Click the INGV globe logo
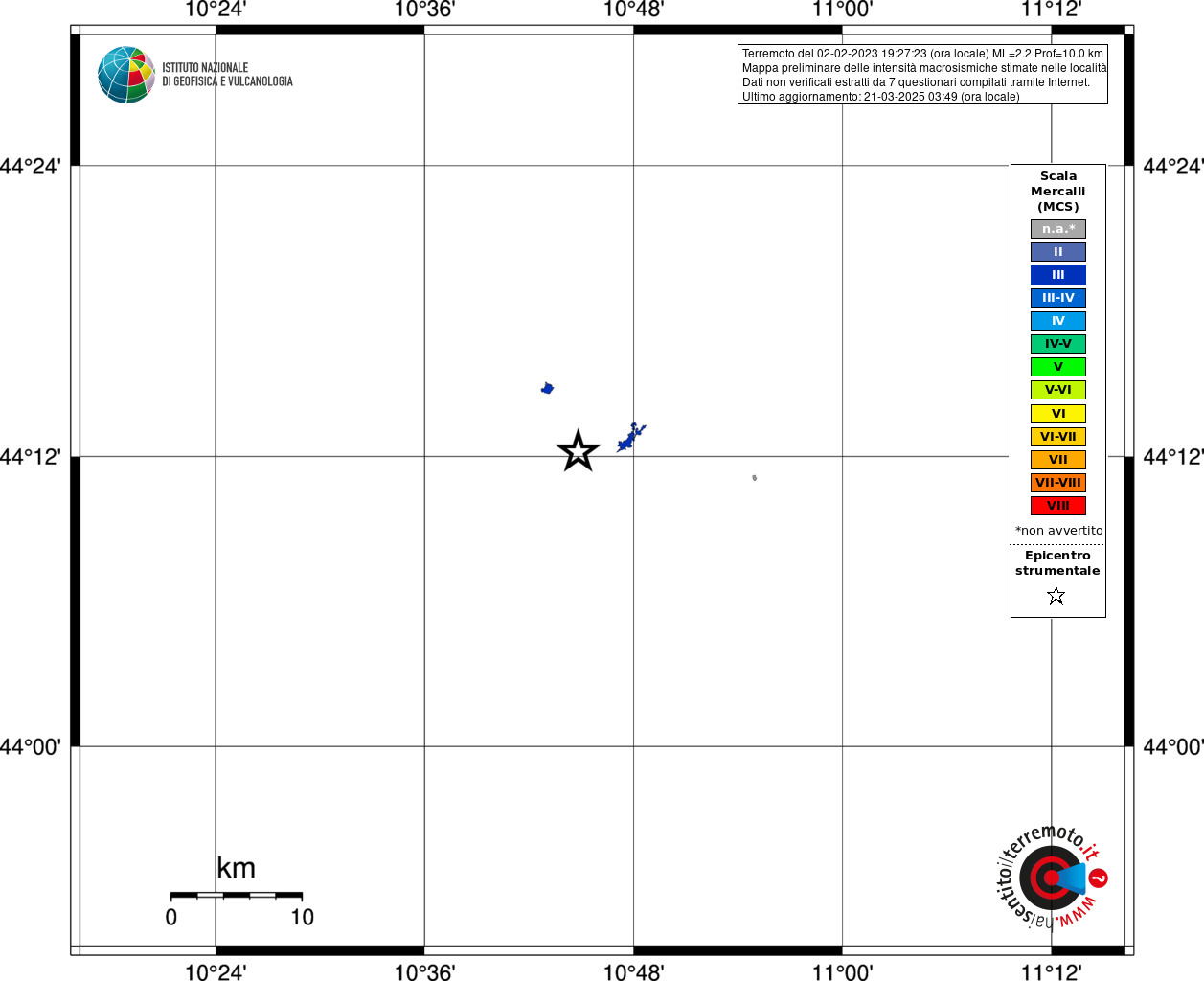 tap(126, 75)
